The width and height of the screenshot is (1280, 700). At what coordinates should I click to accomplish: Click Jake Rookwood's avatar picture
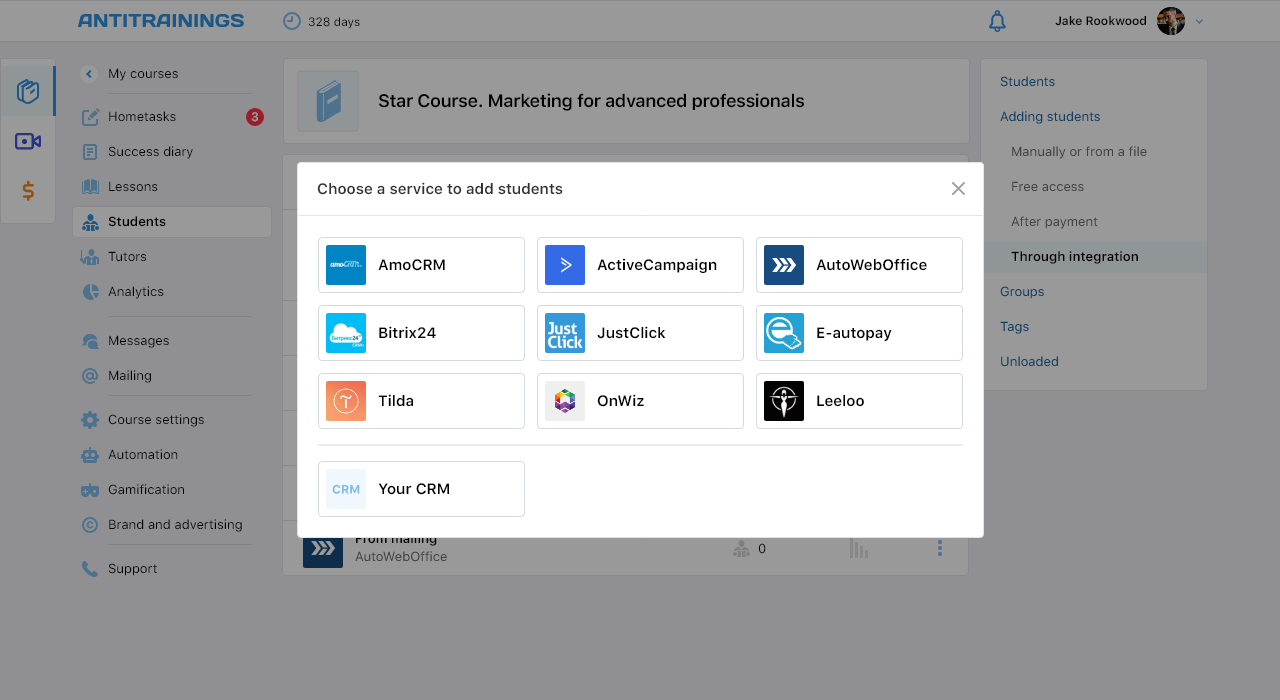point(1171,21)
